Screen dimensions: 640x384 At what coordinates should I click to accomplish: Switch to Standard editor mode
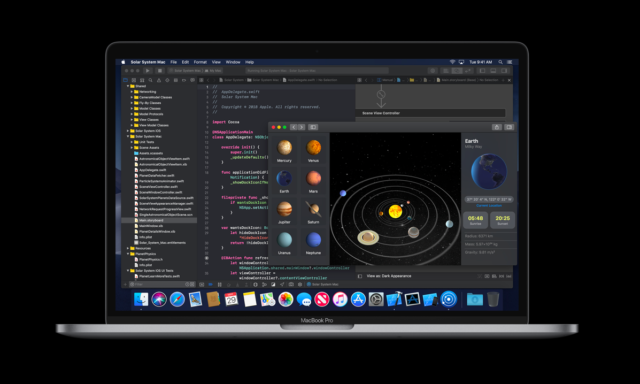(447, 71)
